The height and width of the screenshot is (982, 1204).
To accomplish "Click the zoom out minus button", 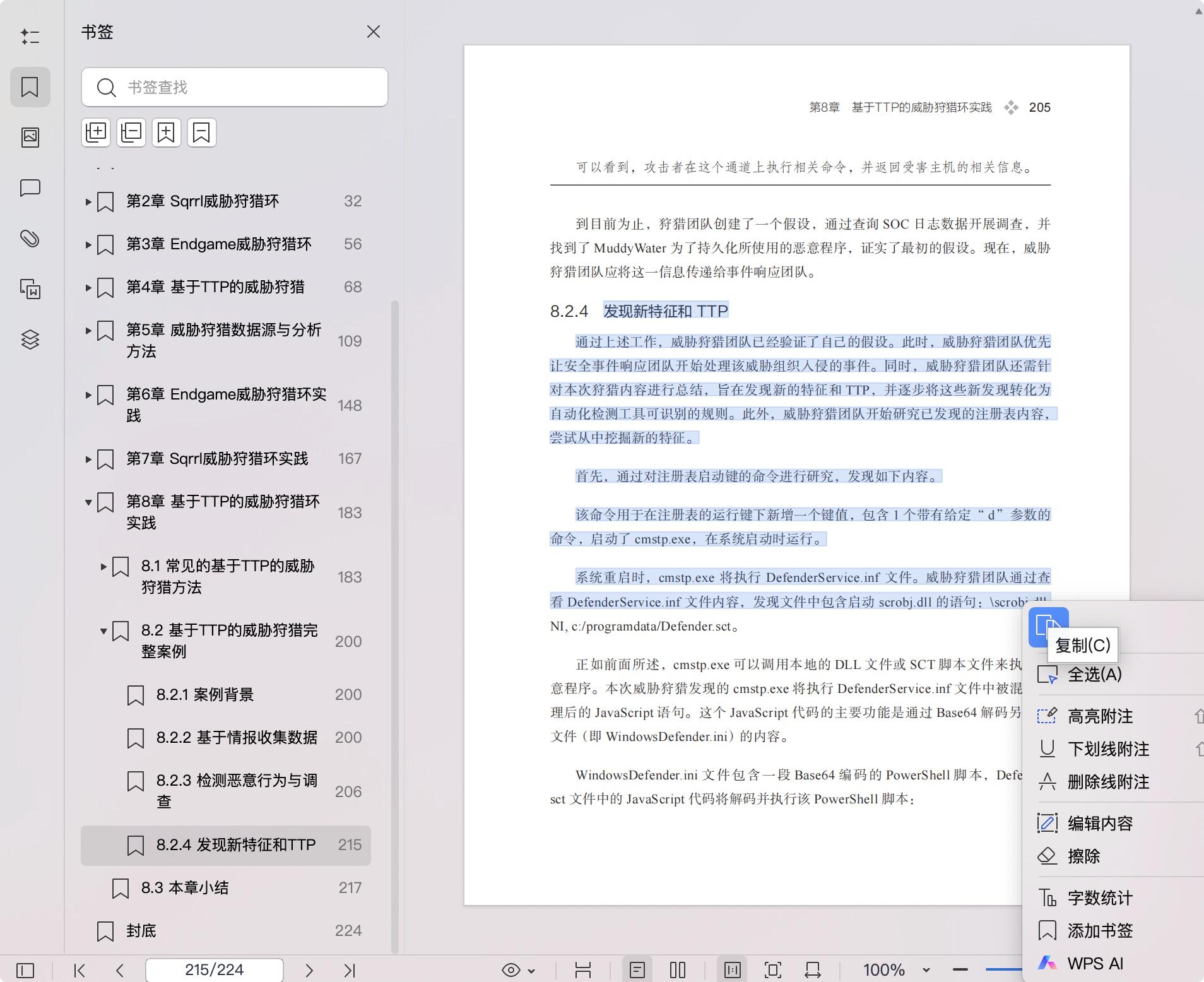I will (x=960, y=969).
